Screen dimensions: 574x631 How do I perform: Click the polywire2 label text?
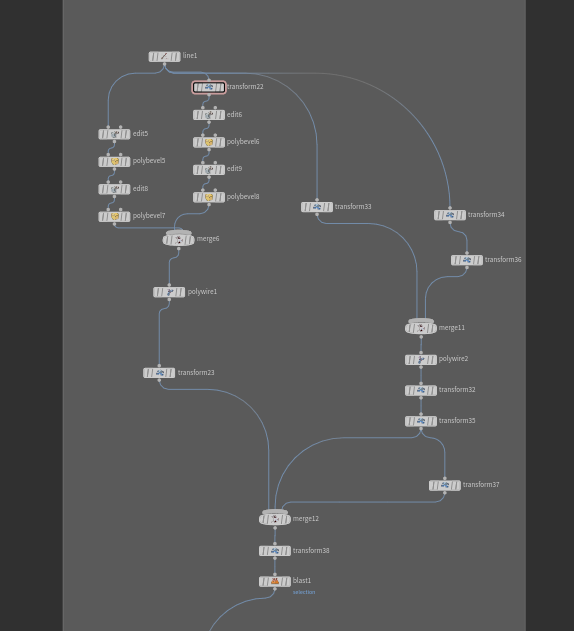(x=454, y=359)
